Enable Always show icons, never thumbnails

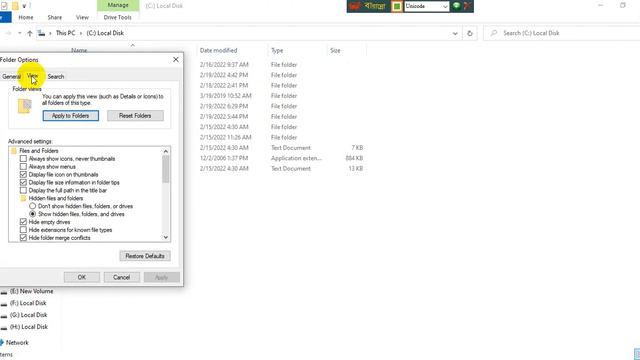pos(23,159)
